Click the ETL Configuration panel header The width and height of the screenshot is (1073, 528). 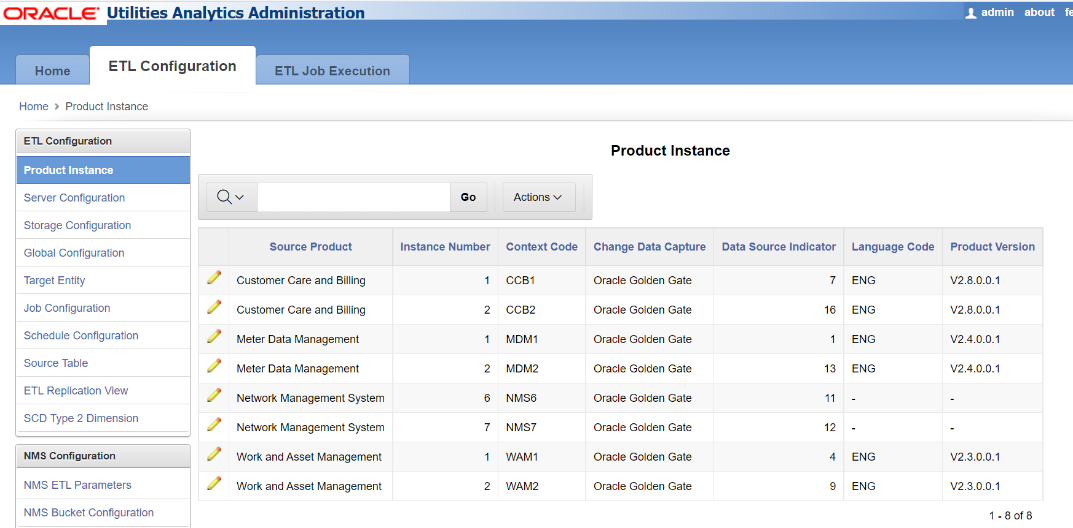(x=103, y=142)
